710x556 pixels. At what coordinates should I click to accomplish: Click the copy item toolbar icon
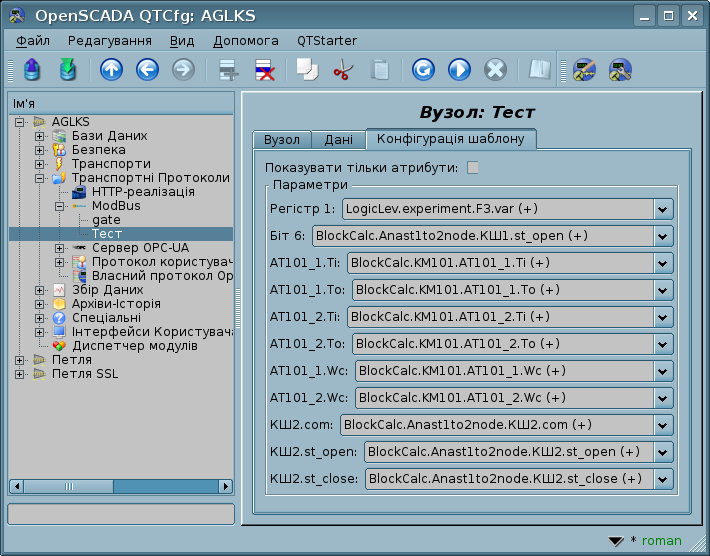point(306,70)
